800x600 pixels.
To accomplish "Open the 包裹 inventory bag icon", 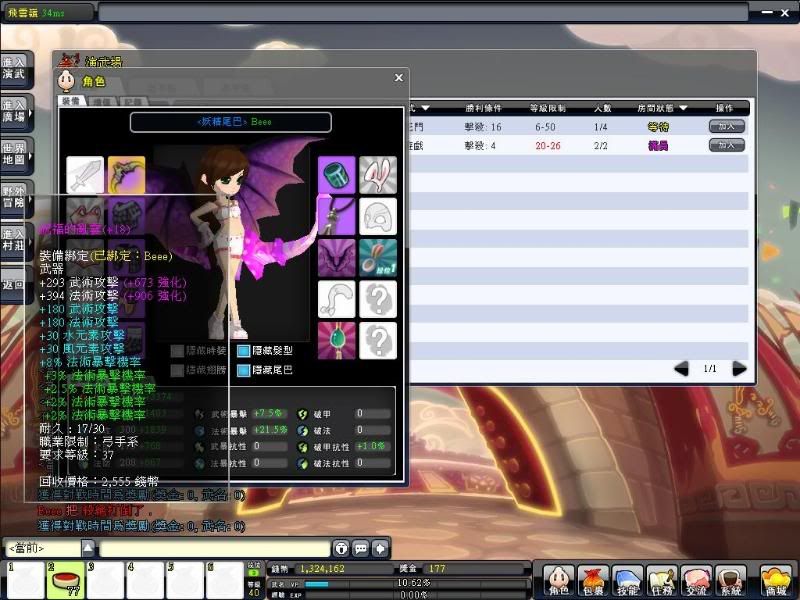I will tap(592, 579).
